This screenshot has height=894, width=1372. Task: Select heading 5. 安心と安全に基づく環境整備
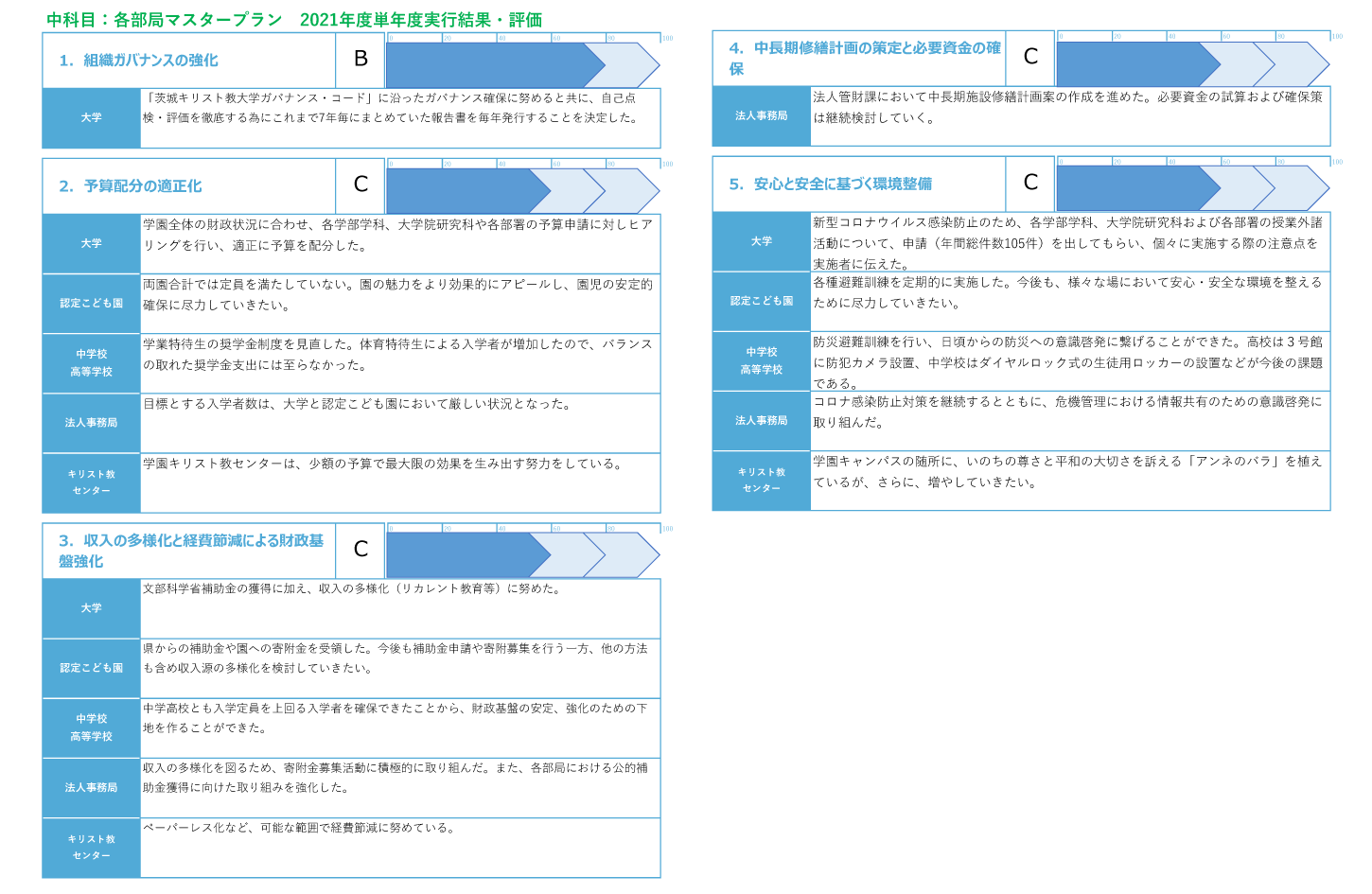point(831,184)
